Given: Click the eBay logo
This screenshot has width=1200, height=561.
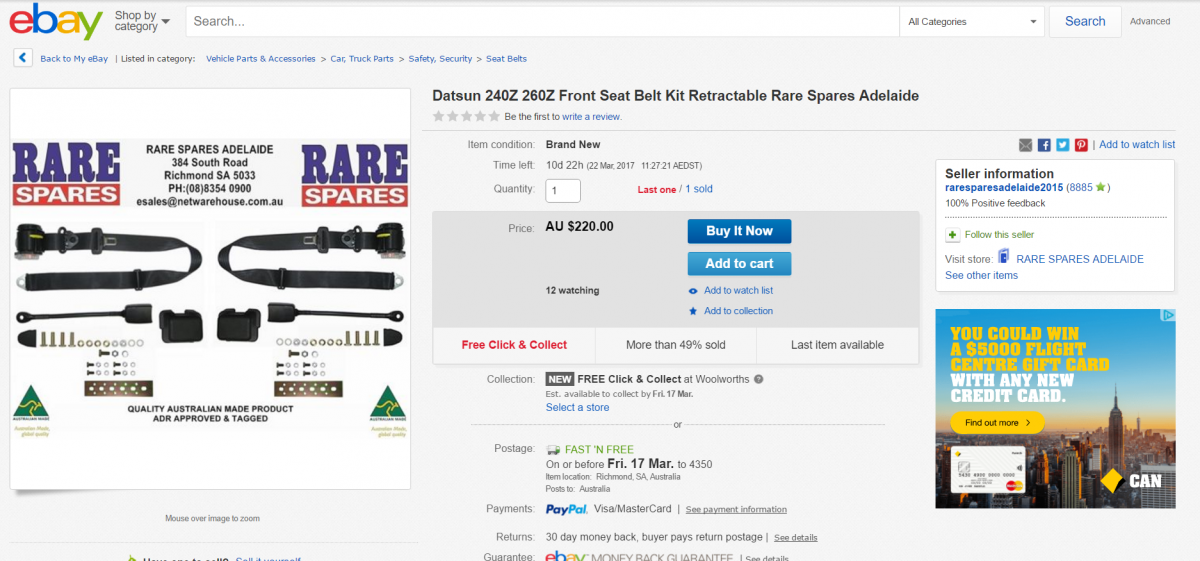Looking at the screenshot, I should [x=56, y=21].
